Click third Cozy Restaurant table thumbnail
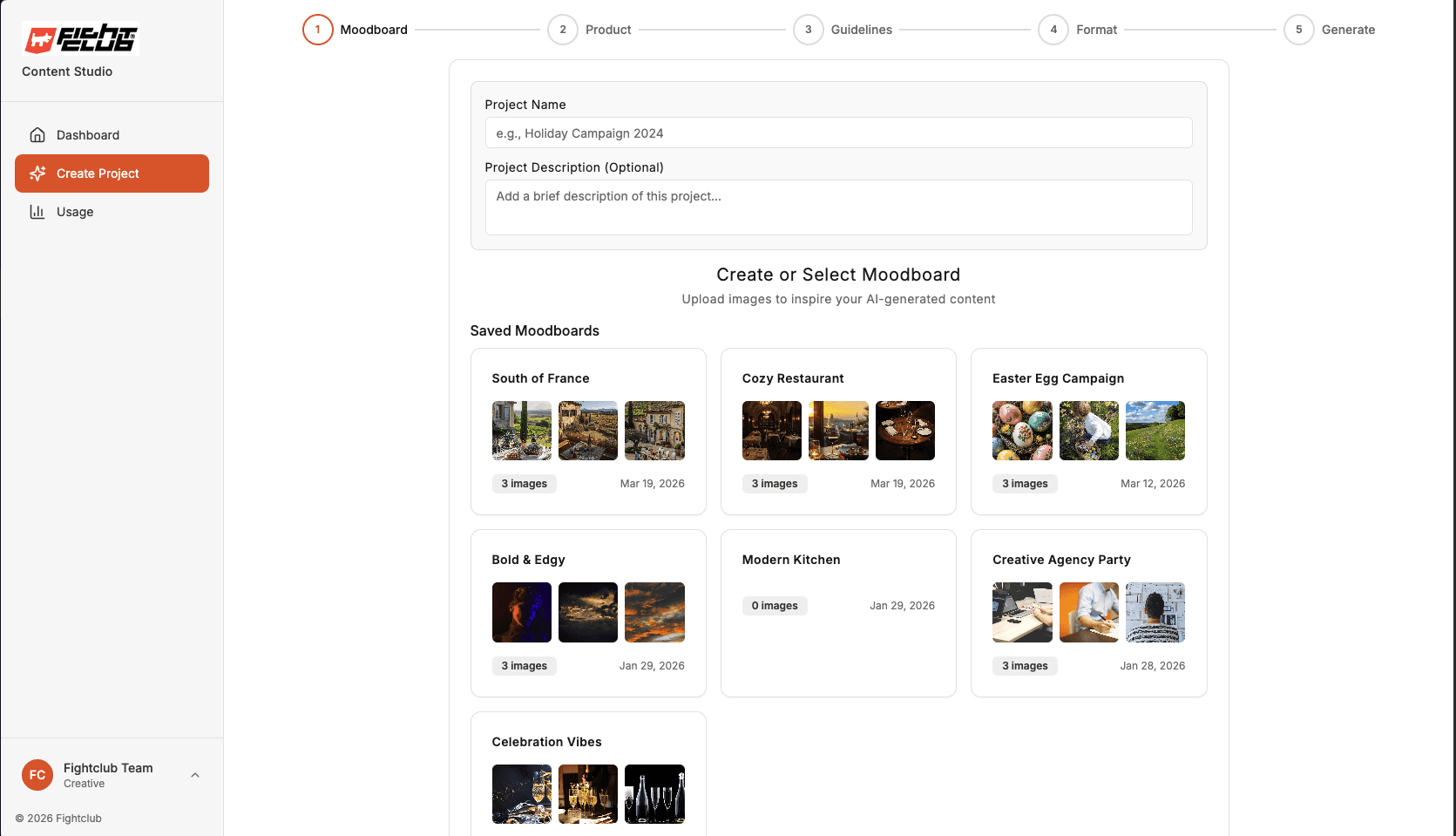The width and height of the screenshot is (1456, 836). pos(905,431)
